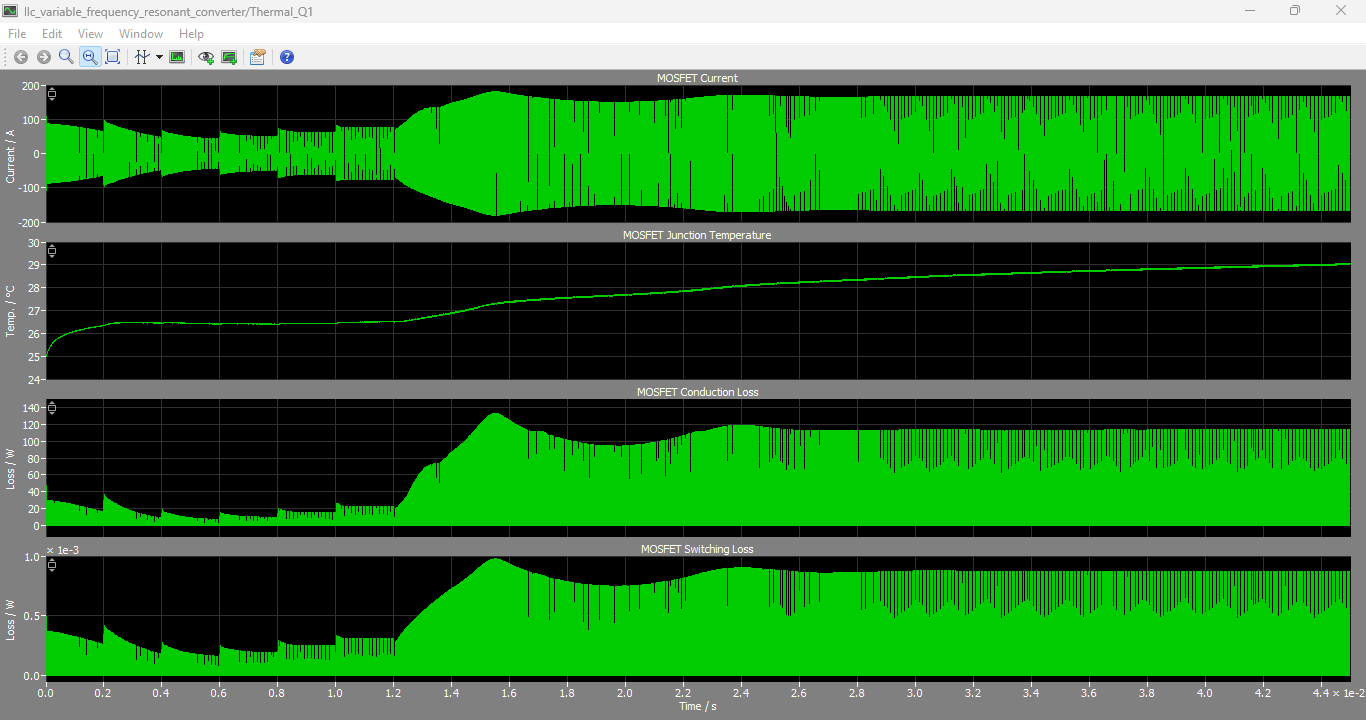This screenshot has width=1366, height=720.
Task: Open the View menu
Action: tap(90, 34)
